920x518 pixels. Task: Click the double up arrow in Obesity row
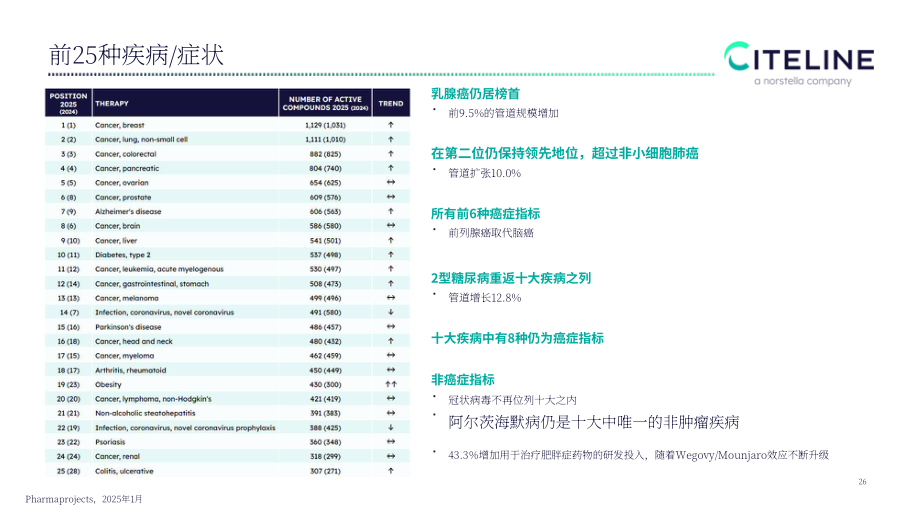click(391, 384)
